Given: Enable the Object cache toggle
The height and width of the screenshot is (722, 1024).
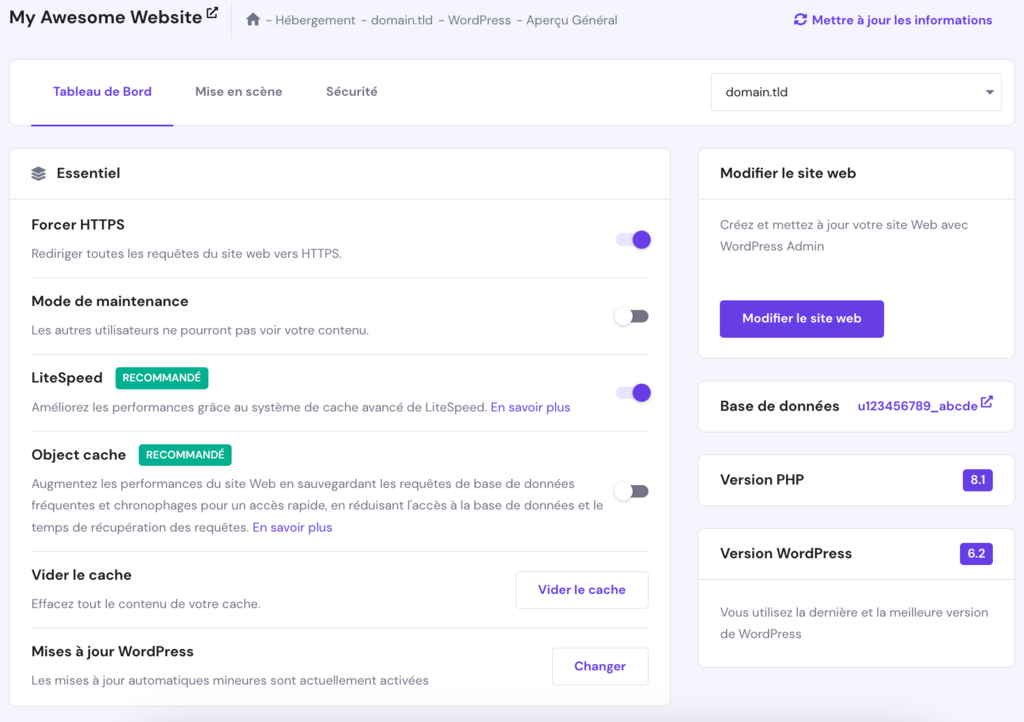Looking at the screenshot, I should tap(632, 491).
